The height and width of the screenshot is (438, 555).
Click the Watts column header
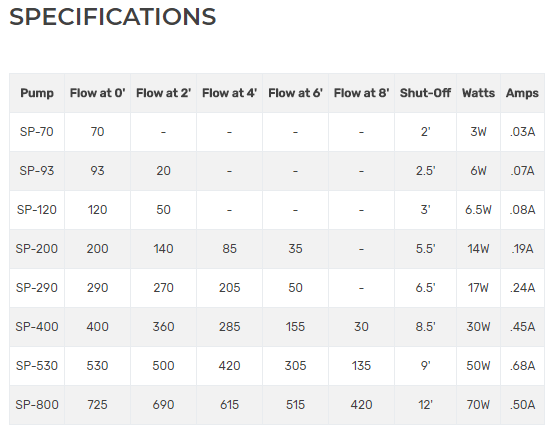(x=478, y=93)
